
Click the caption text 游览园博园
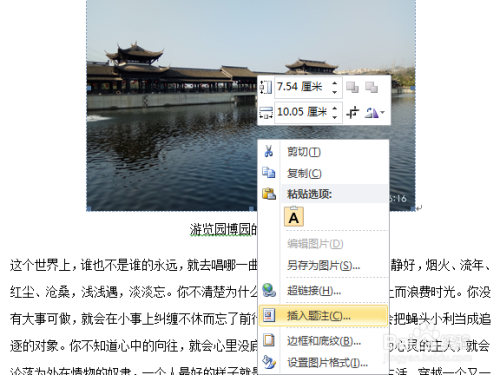coord(219,229)
